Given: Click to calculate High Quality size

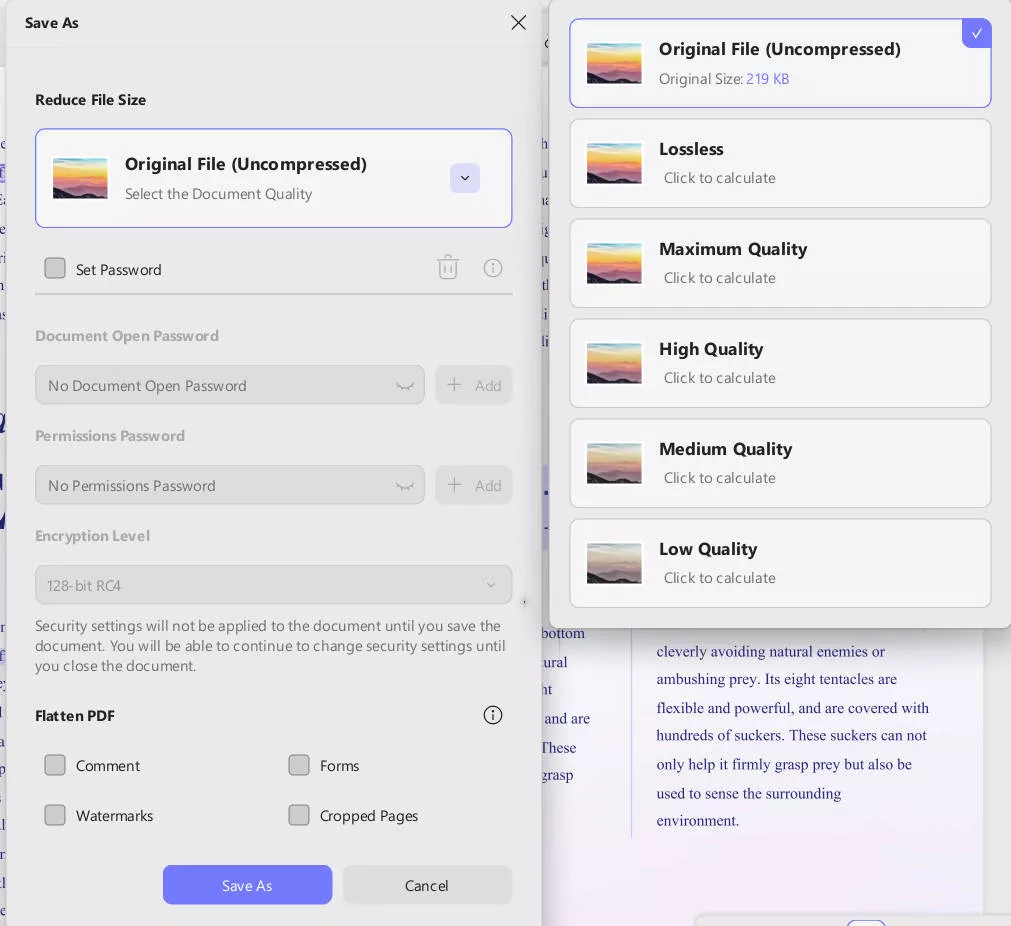Looking at the screenshot, I should click(719, 378).
